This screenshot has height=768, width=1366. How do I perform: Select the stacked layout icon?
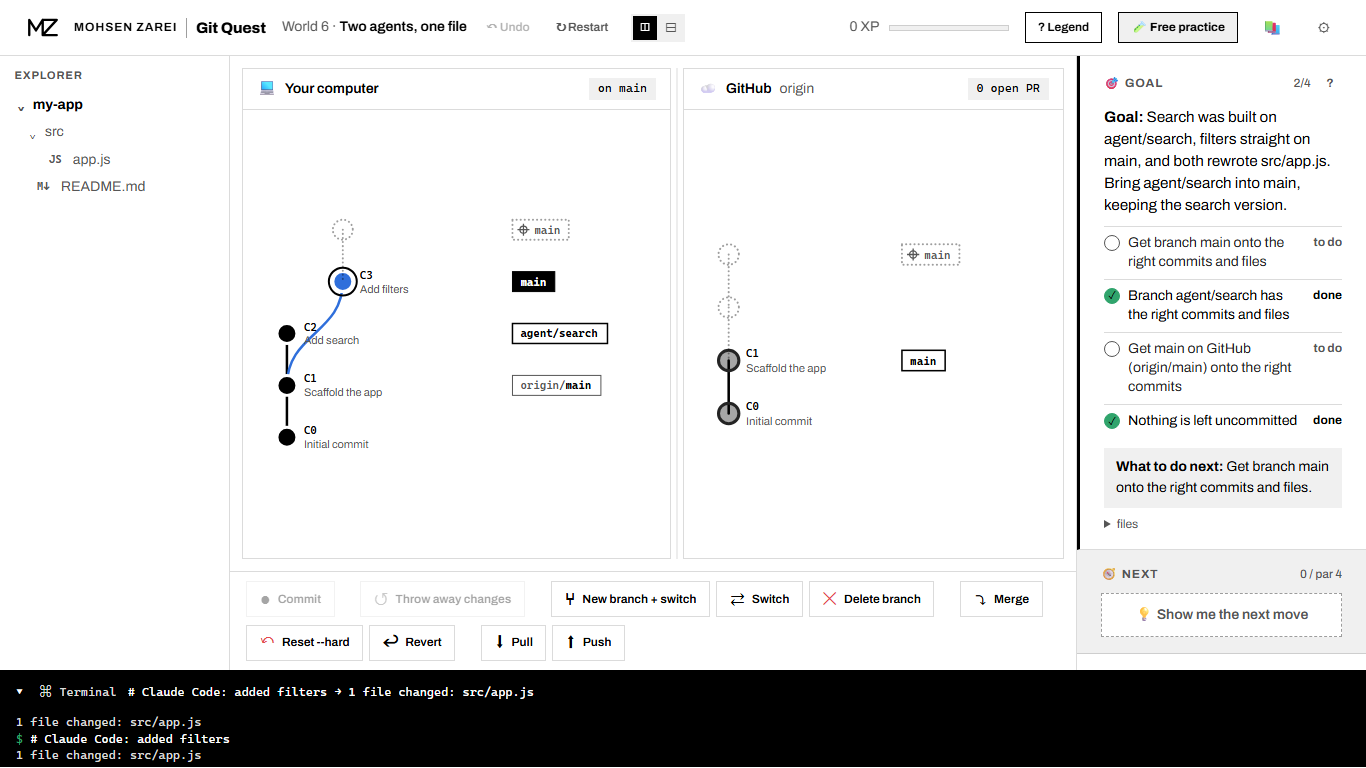[670, 28]
